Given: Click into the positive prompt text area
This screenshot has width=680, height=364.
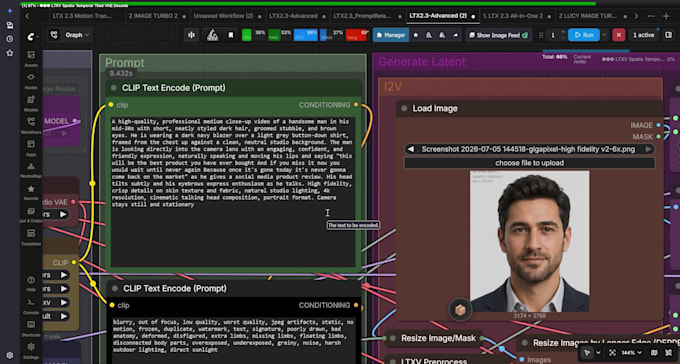Looking at the screenshot, I should (233, 192).
